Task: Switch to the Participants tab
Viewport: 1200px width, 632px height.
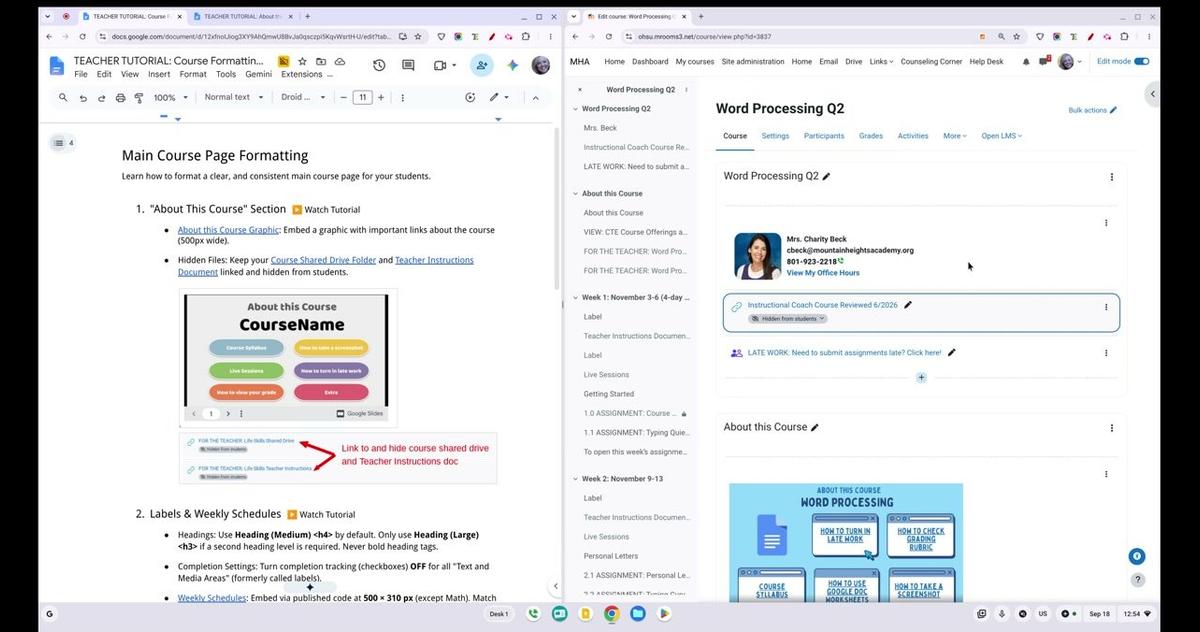Action: click(824, 136)
